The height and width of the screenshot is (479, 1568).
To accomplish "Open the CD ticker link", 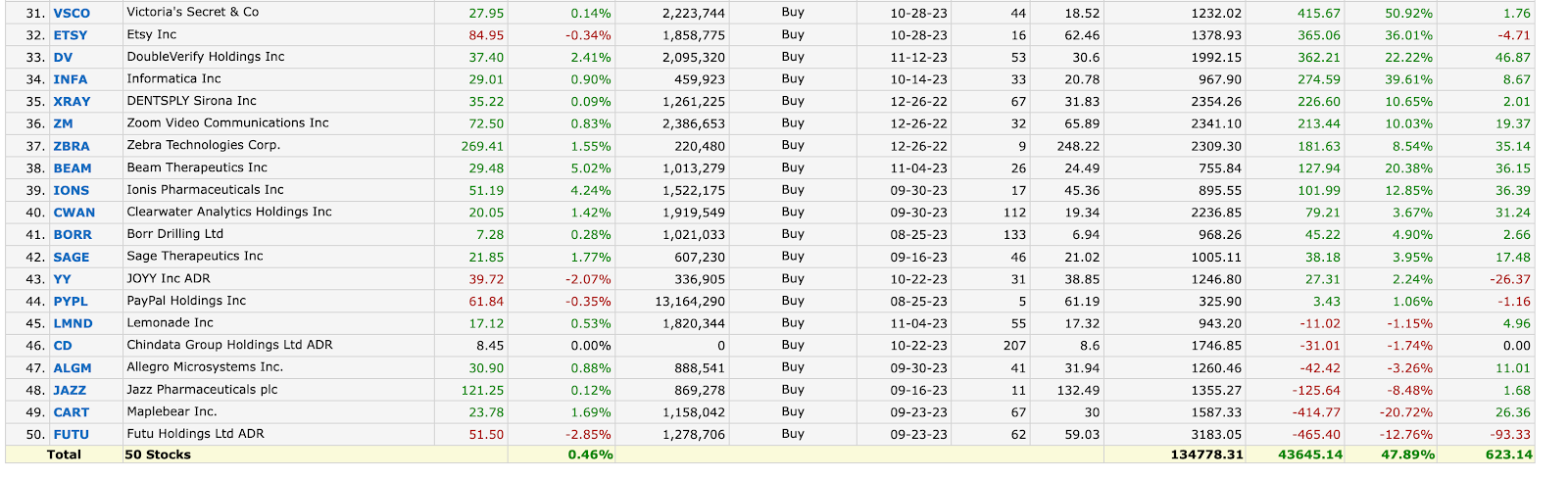I will click(x=63, y=346).
